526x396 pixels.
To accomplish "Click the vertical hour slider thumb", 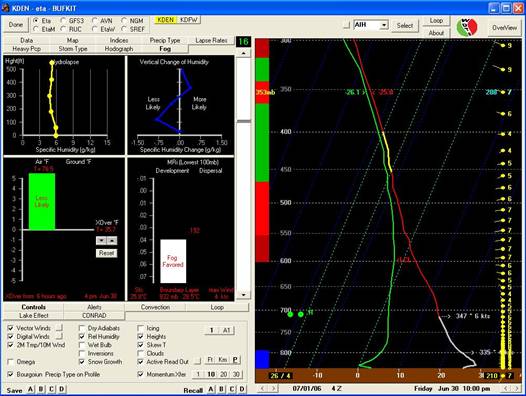I will pyautogui.click(x=244, y=121).
